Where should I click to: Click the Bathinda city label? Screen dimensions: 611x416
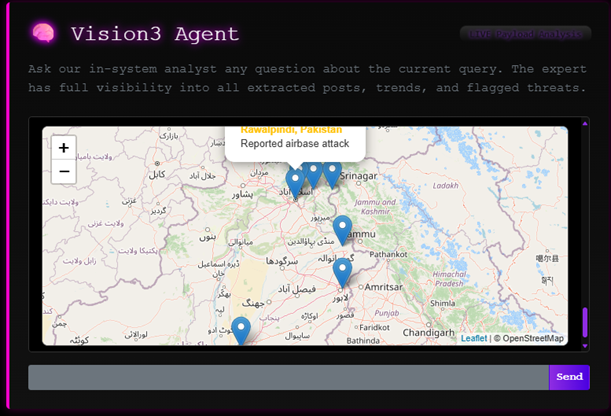(x=363, y=340)
